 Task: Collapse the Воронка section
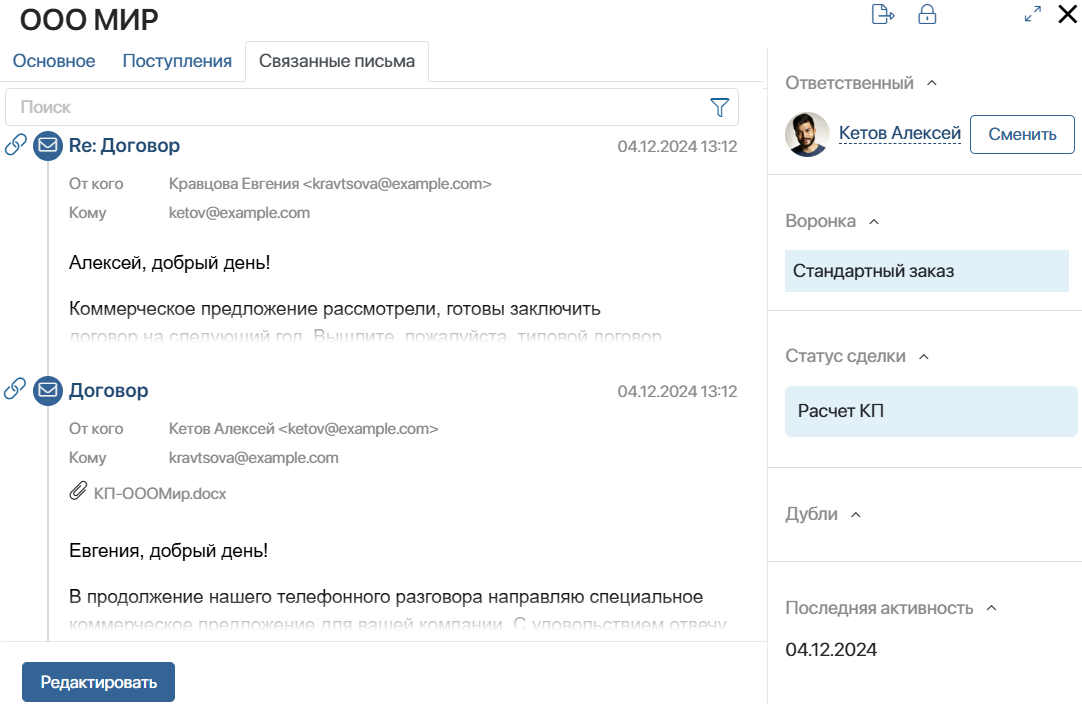(874, 222)
